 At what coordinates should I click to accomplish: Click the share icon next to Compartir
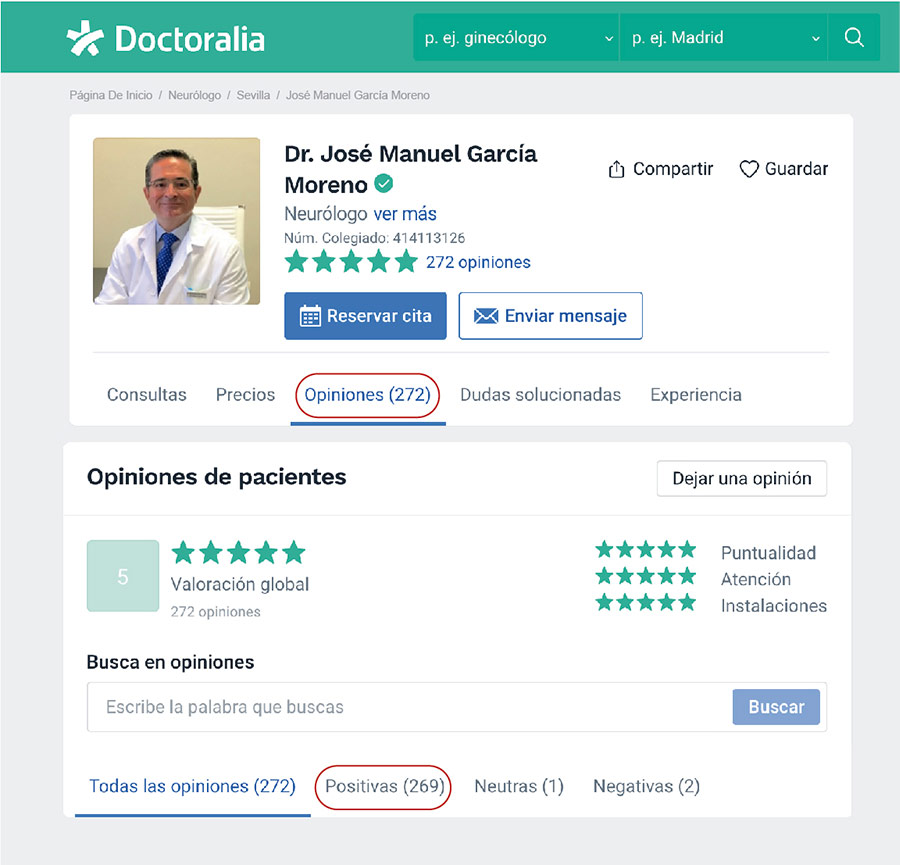tap(616, 169)
